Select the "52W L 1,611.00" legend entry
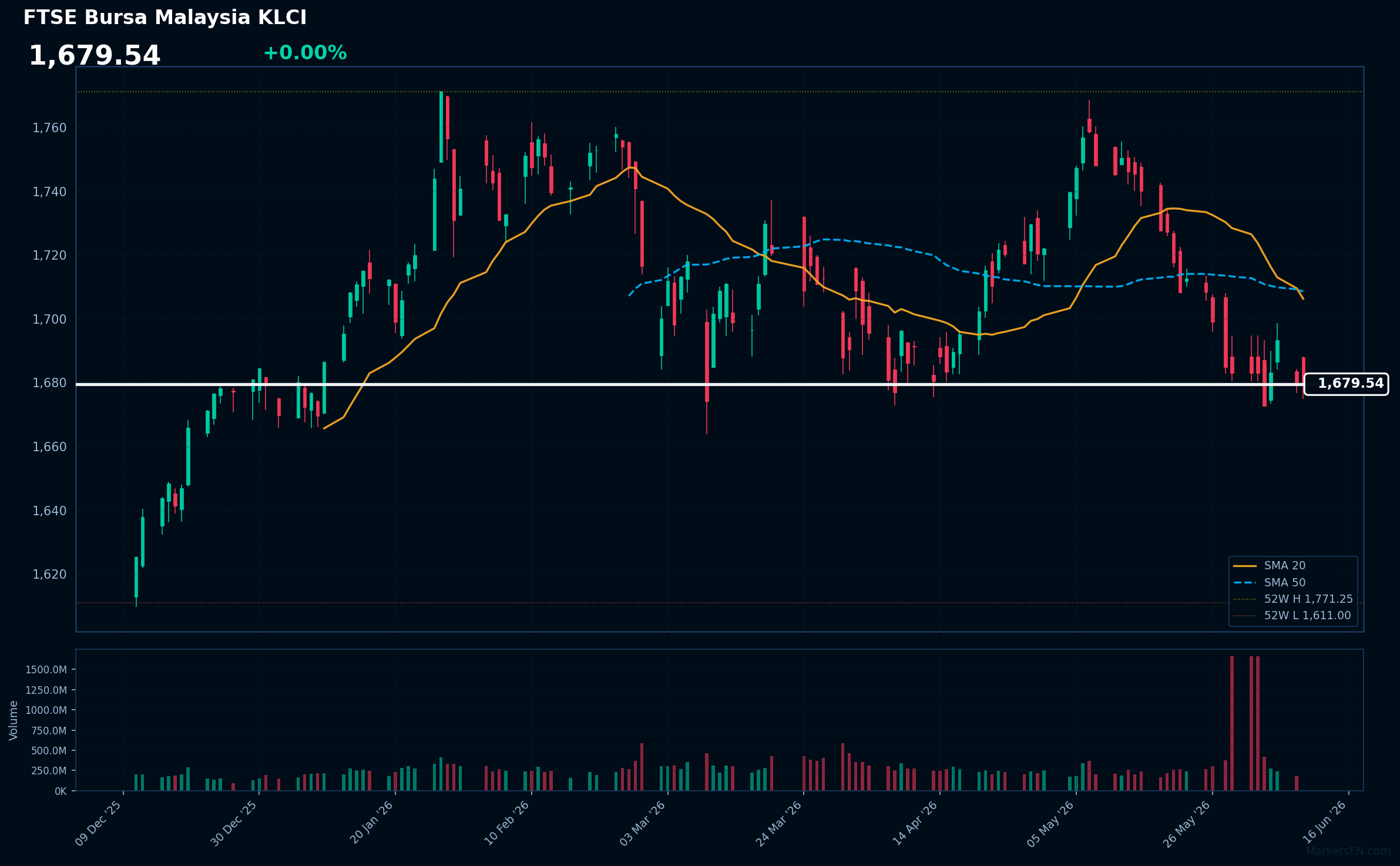1400x866 pixels. tap(1307, 616)
